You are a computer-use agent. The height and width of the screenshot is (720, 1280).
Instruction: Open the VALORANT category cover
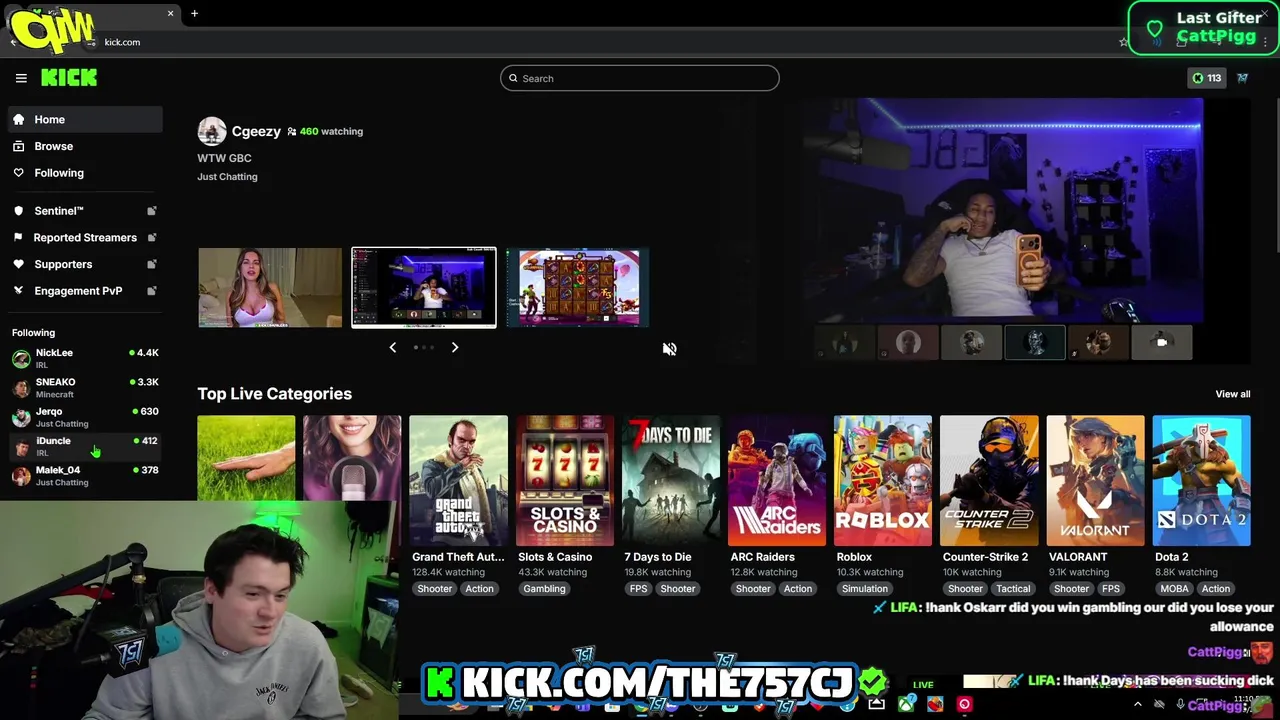pyautogui.click(x=1095, y=480)
